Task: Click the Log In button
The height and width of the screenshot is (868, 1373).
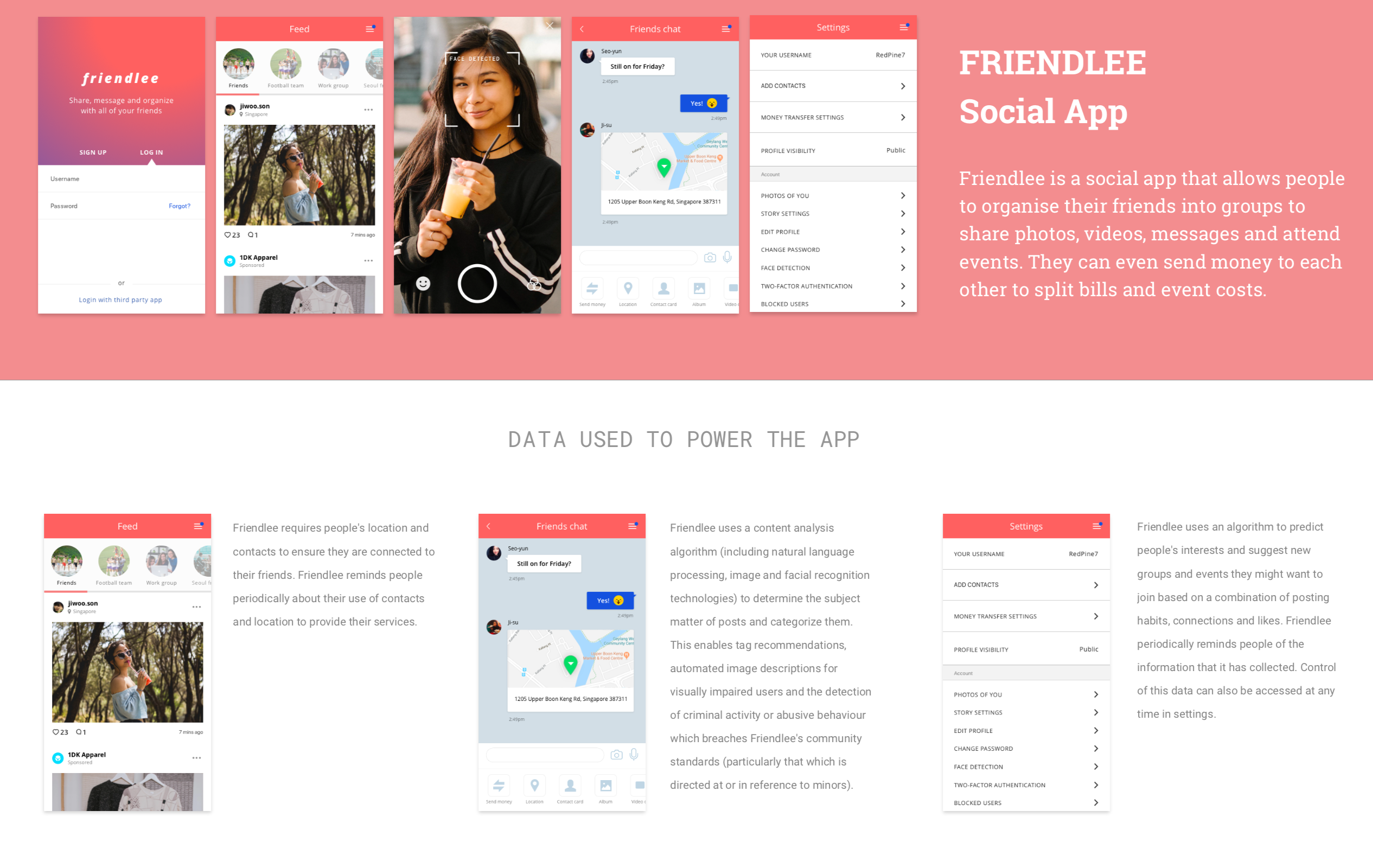Action: pyautogui.click(x=152, y=153)
